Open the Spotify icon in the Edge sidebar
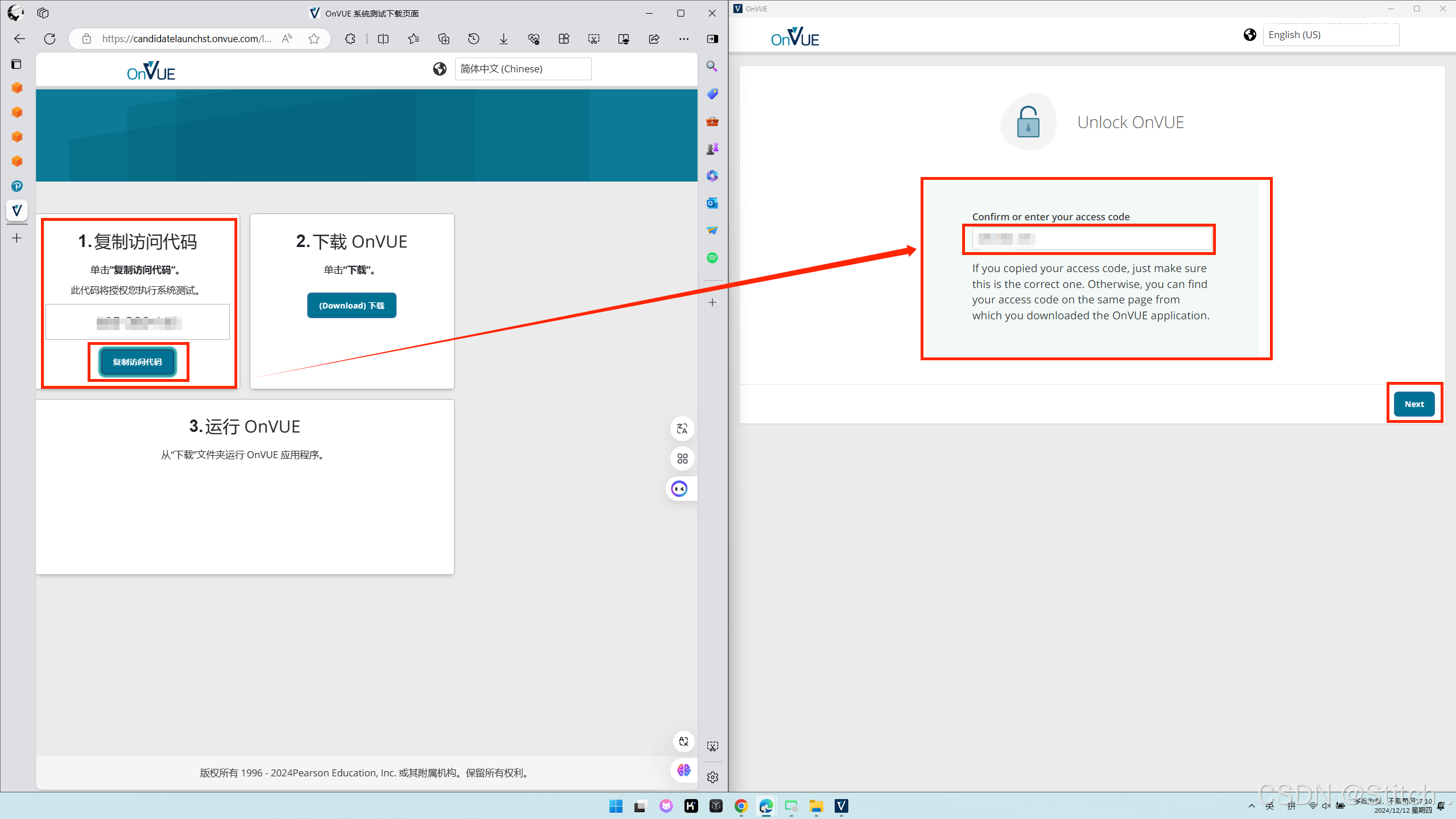Screen dimensions: 1456x819 coord(712,258)
